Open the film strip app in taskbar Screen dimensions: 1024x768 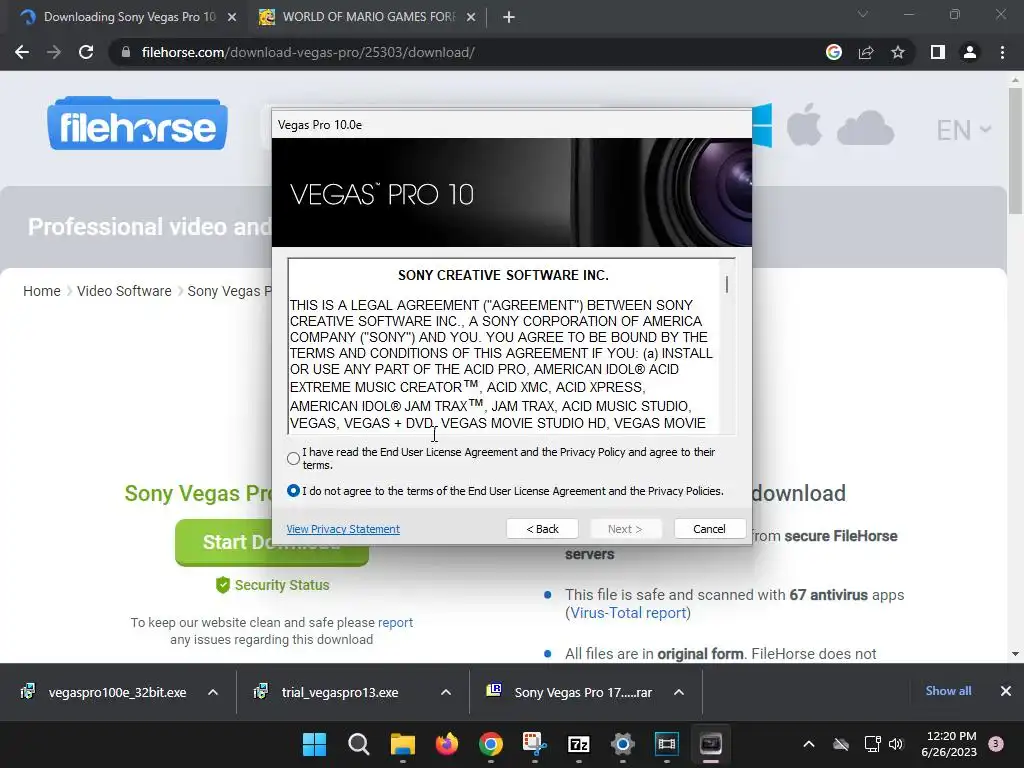pos(667,744)
